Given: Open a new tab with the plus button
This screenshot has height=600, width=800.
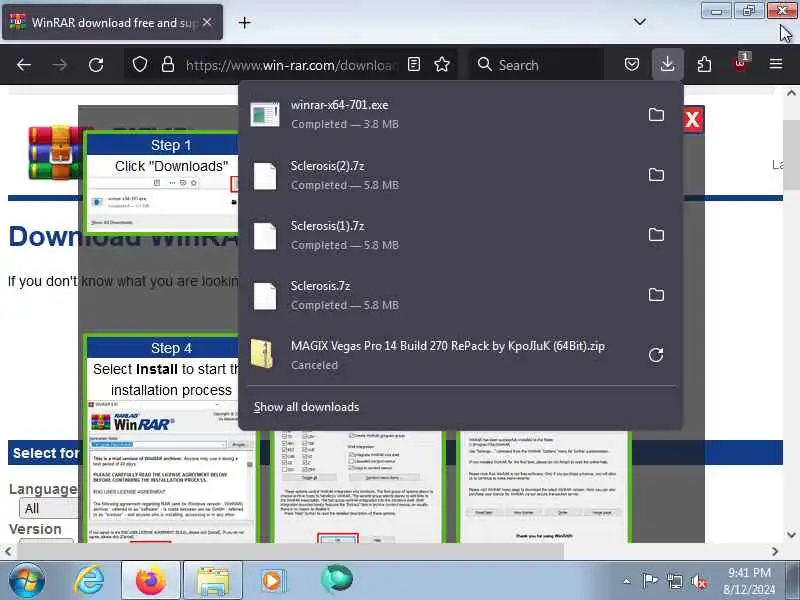Looking at the screenshot, I should [244, 22].
